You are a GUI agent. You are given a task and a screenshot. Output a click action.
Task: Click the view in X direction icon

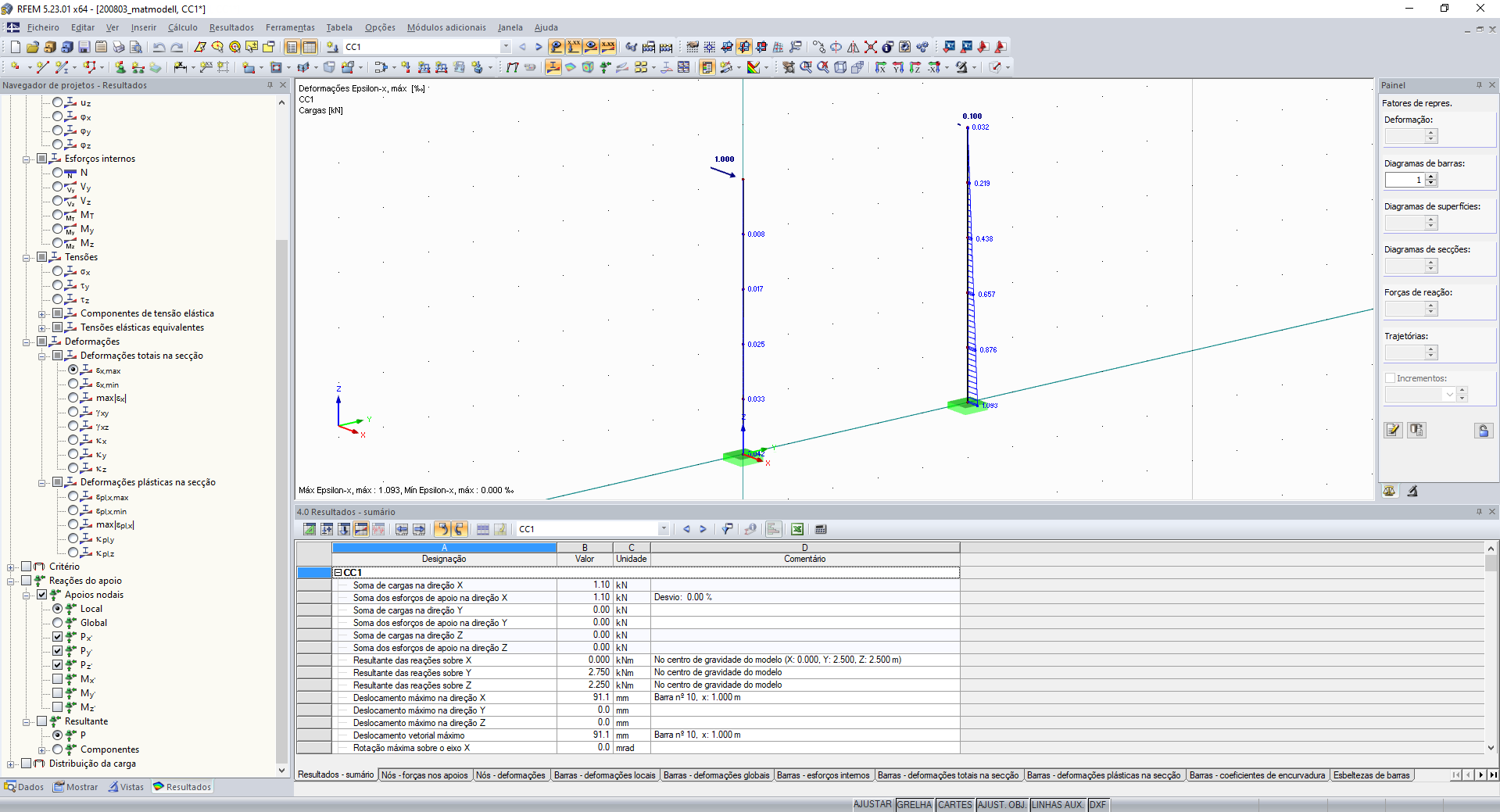[x=881, y=67]
